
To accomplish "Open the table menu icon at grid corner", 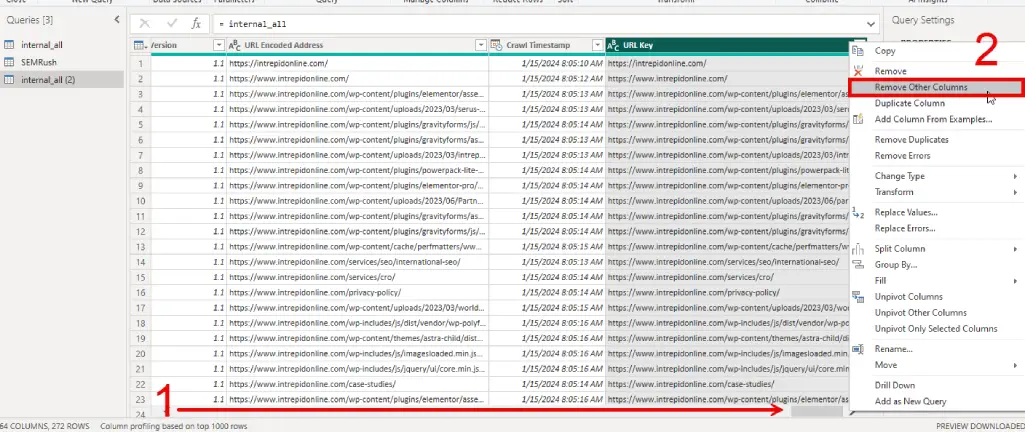I will point(141,45).
